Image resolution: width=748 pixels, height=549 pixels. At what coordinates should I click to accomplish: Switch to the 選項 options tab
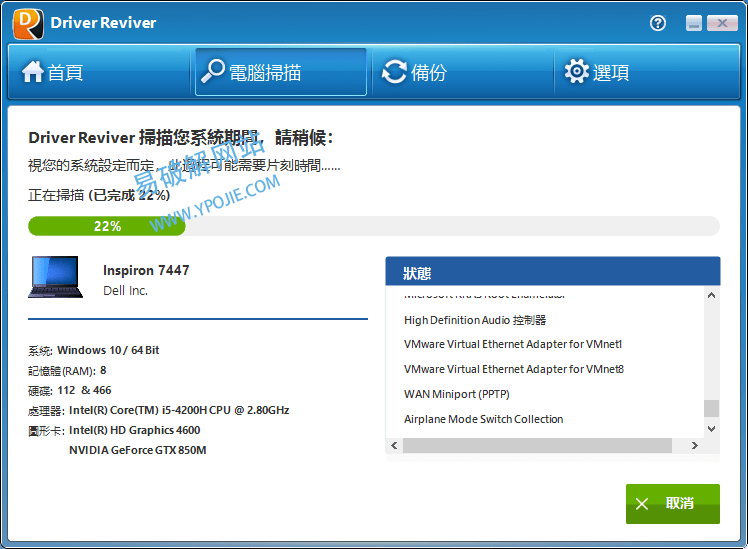coord(646,72)
